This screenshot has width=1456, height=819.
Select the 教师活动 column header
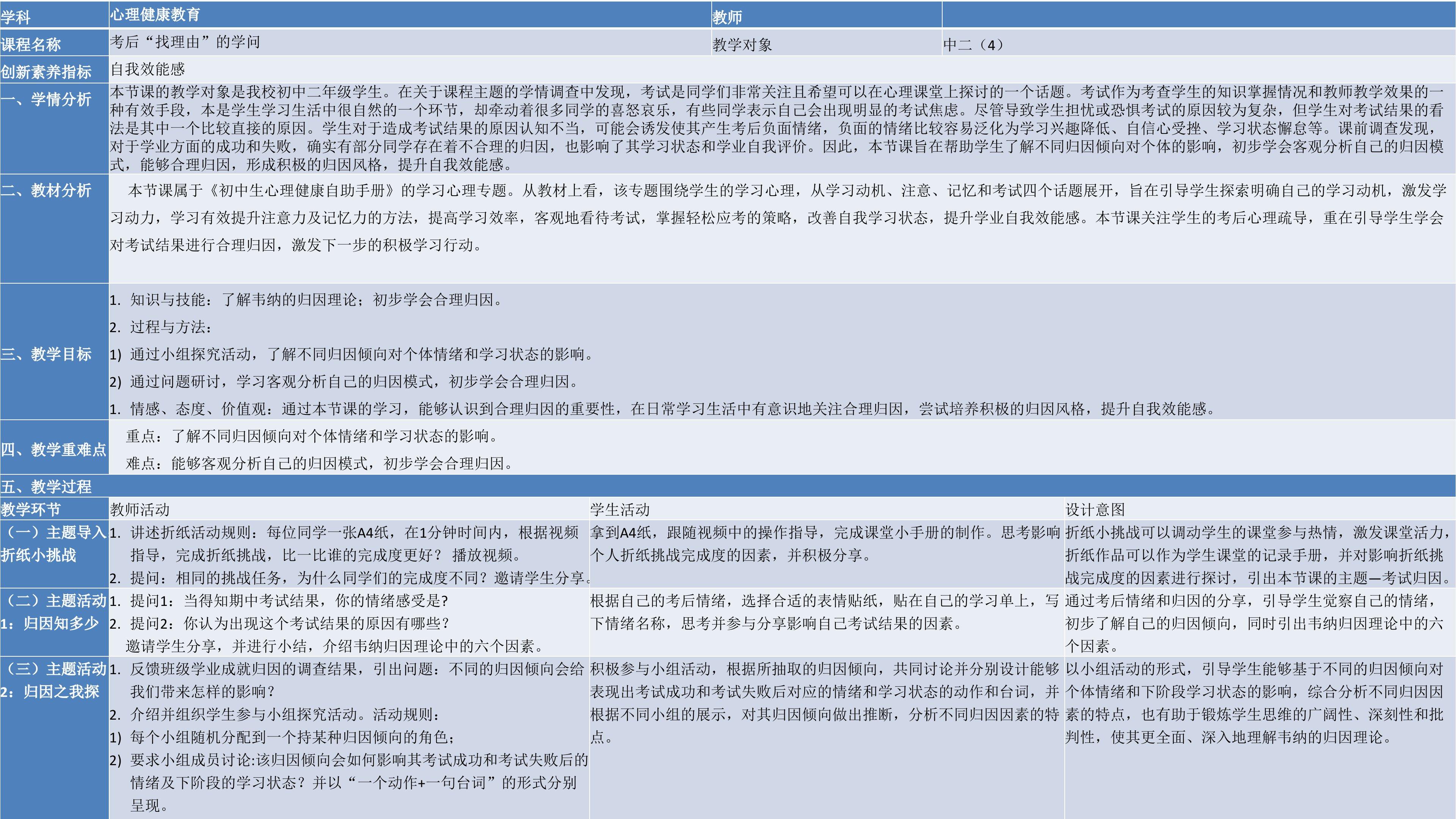(140, 509)
